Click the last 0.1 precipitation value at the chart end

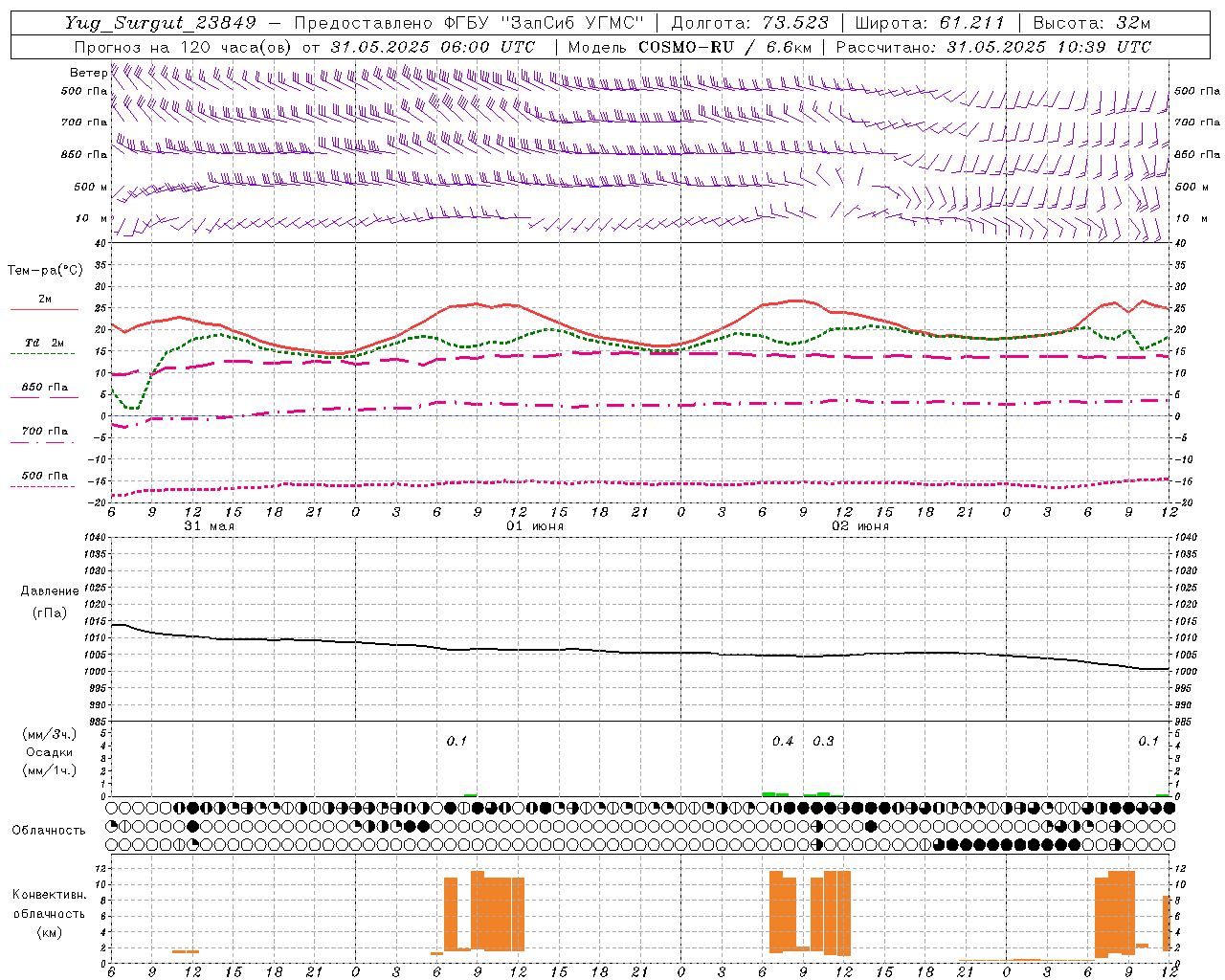(1147, 742)
